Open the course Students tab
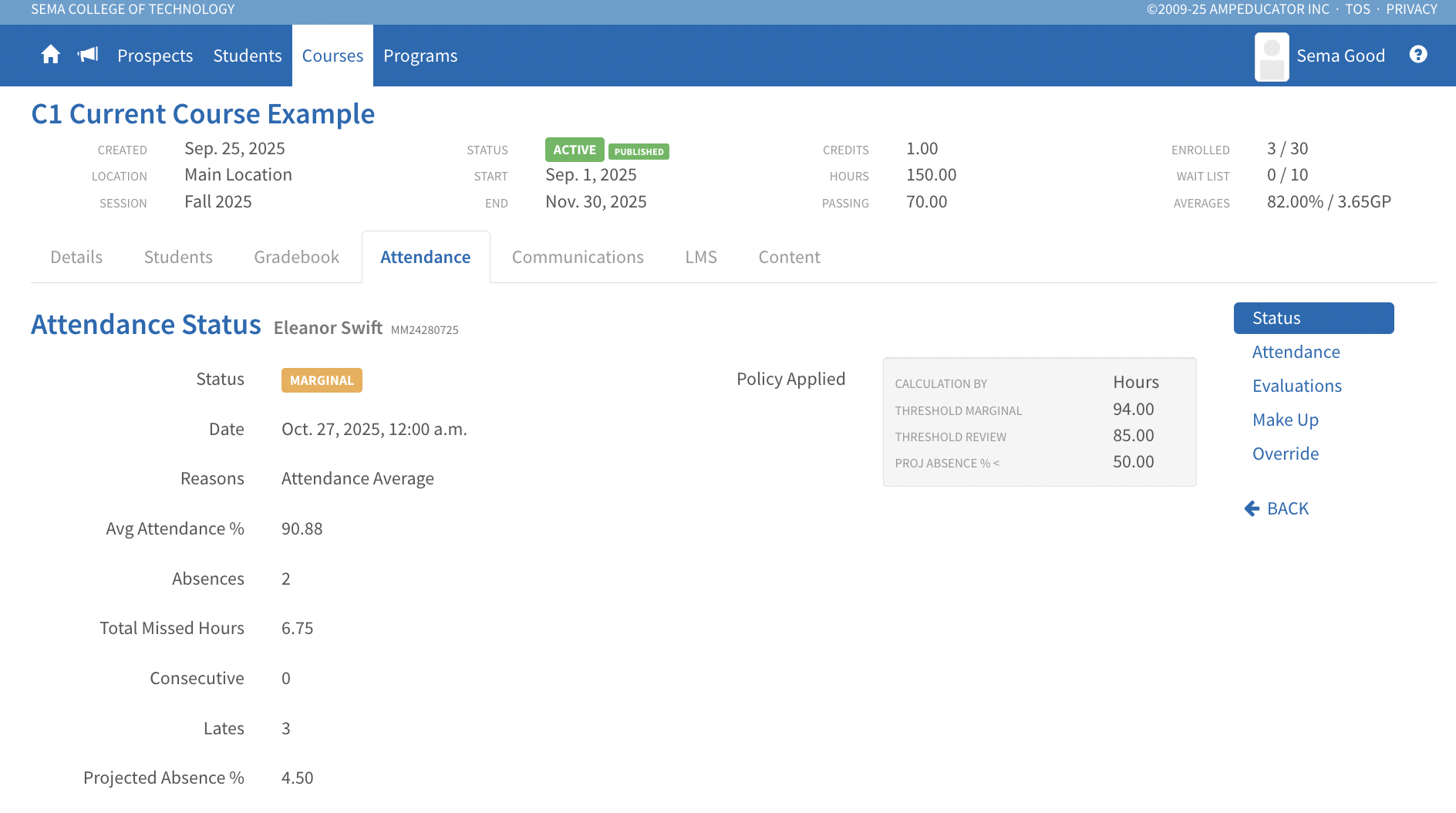This screenshot has width=1456, height=813. [178, 257]
